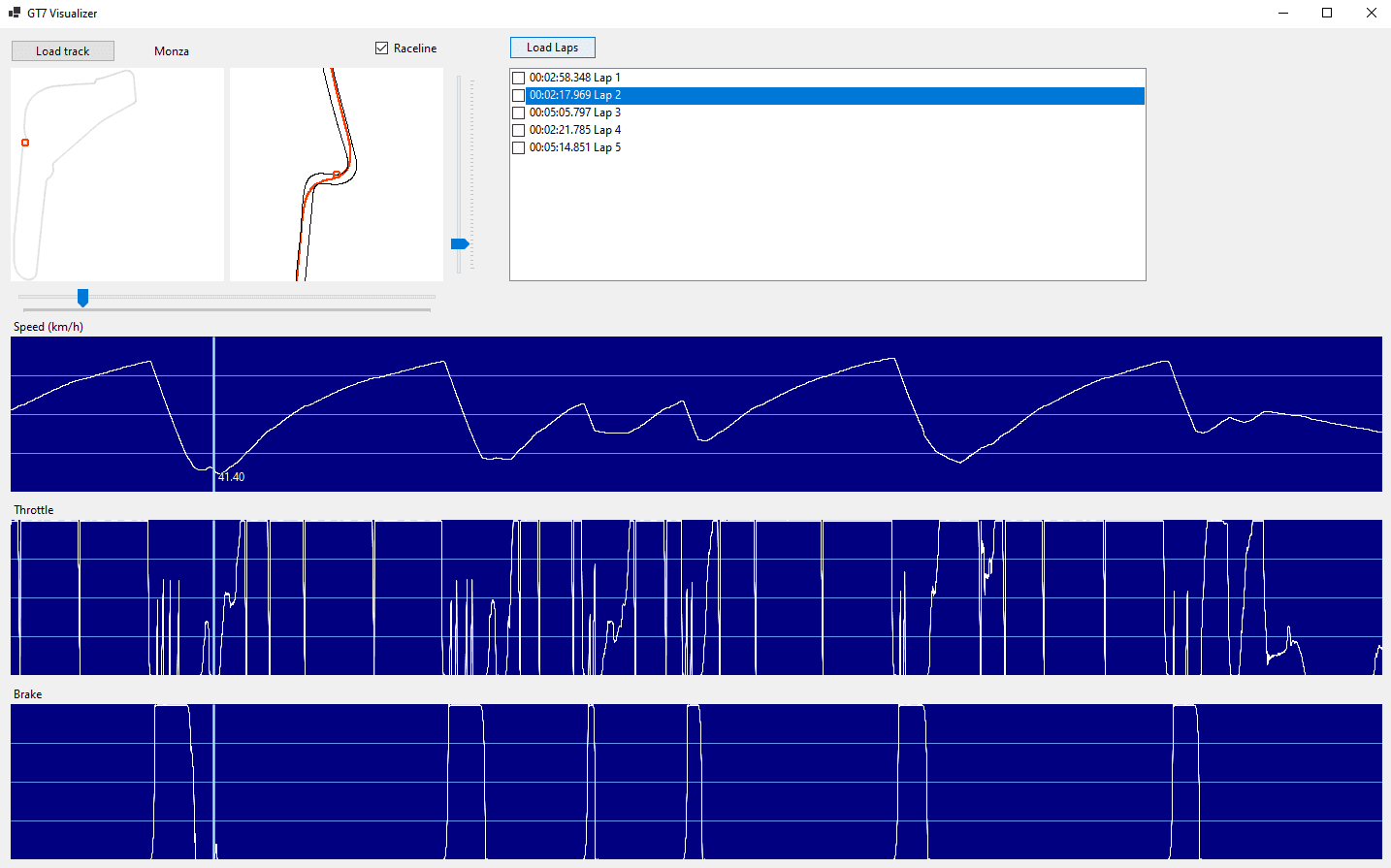Minimize the GT7 Visualizer window
The image size is (1391, 868).
click(1283, 14)
